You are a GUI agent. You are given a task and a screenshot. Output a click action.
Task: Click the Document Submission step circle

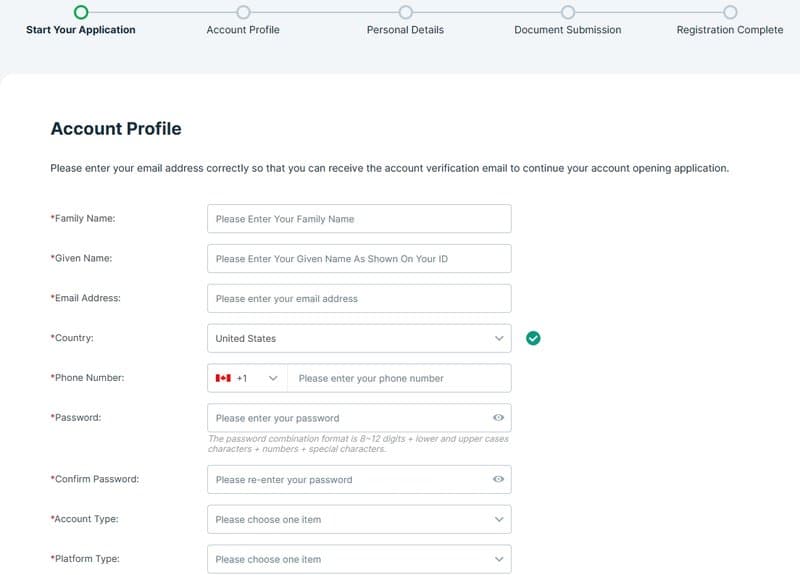(568, 12)
